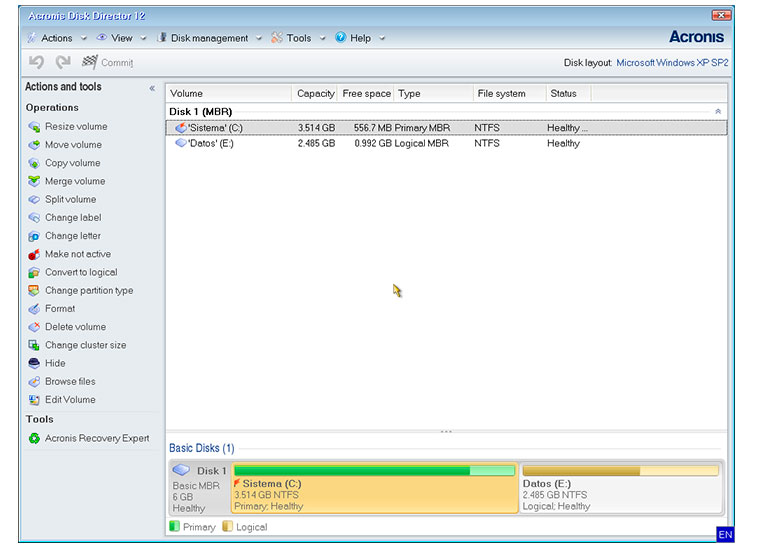Sort by the File system column header
760x548 pixels.
click(x=510, y=94)
